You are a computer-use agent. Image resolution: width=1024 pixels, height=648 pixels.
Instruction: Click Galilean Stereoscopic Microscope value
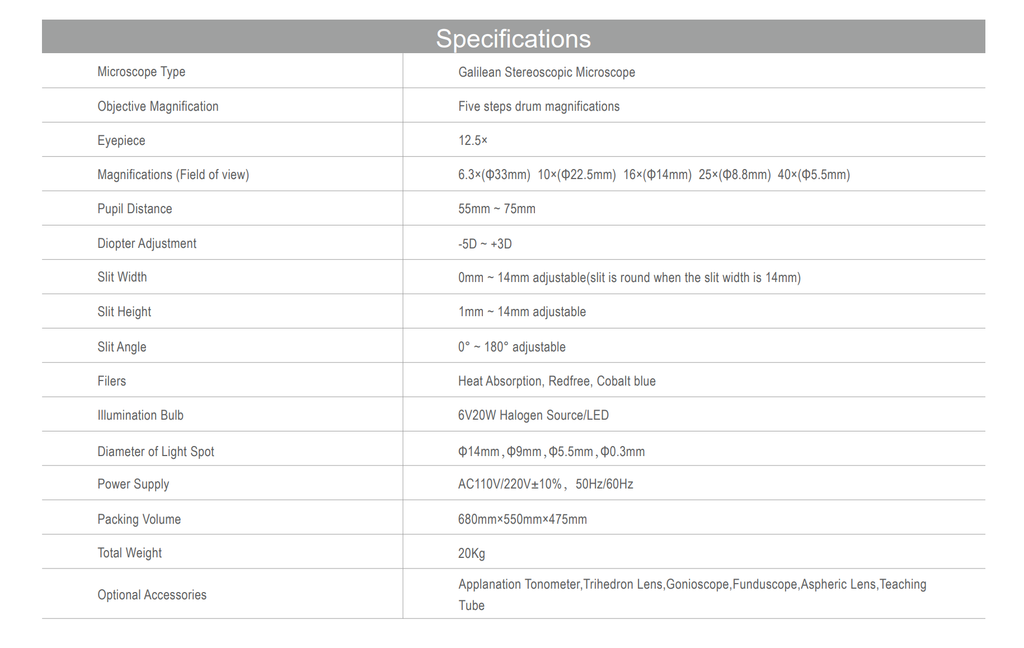547,73
